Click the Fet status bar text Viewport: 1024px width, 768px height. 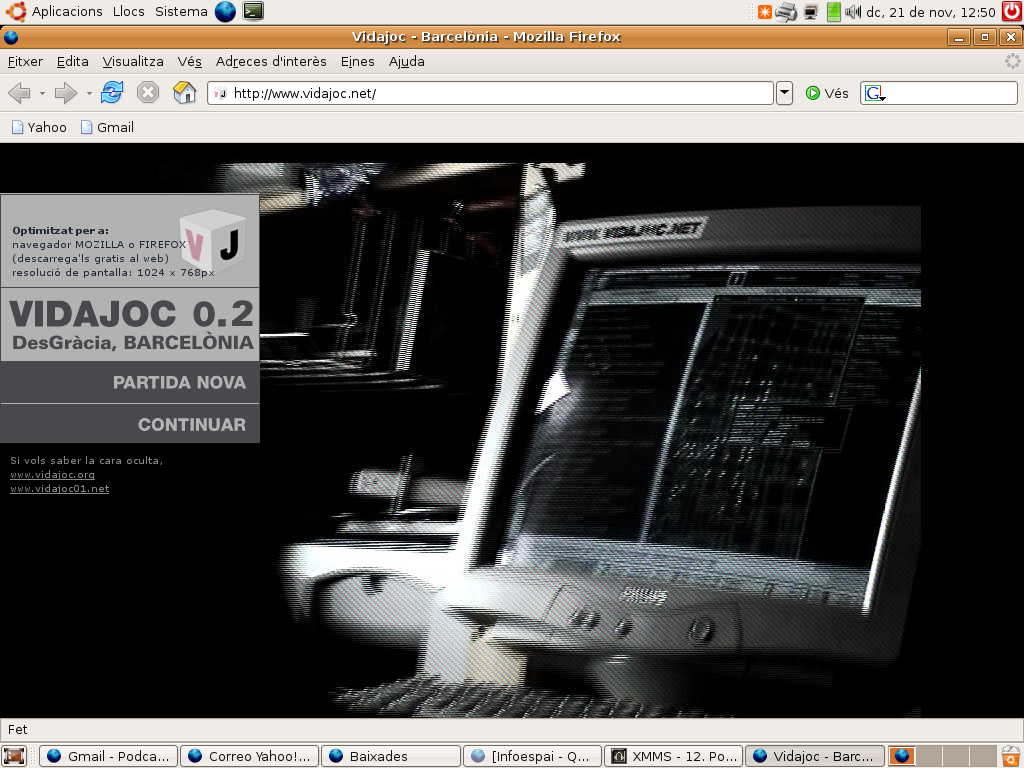click(18, 729)
